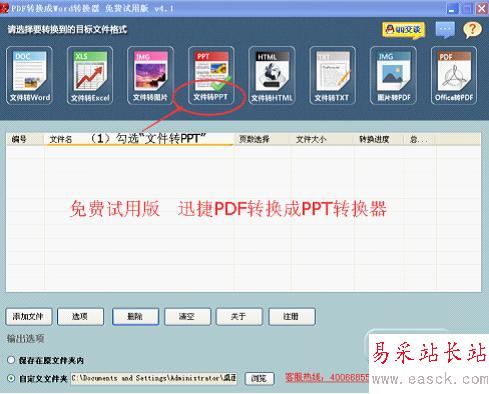
Task: Open the 关于 about button
Action: [239, 316]
